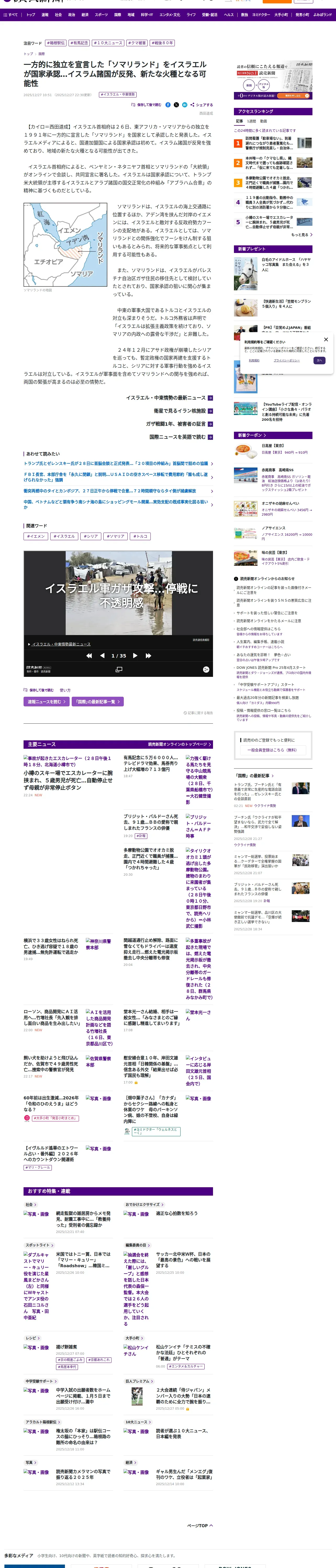The height and width of the screenshot is (1568, 336).
Task: Jump to the slideshow's first slide
Action: click(89, 656)
